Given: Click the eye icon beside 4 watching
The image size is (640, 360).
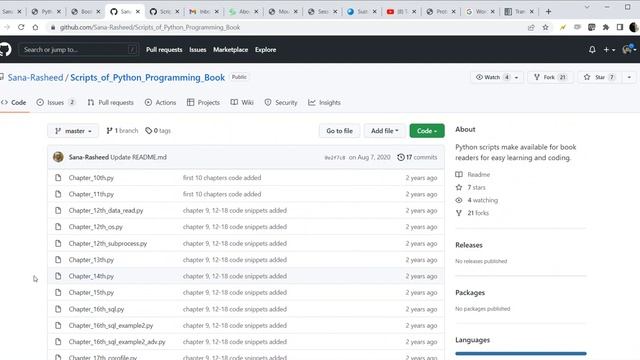Looking at the screenshot, I should [459, 200].
